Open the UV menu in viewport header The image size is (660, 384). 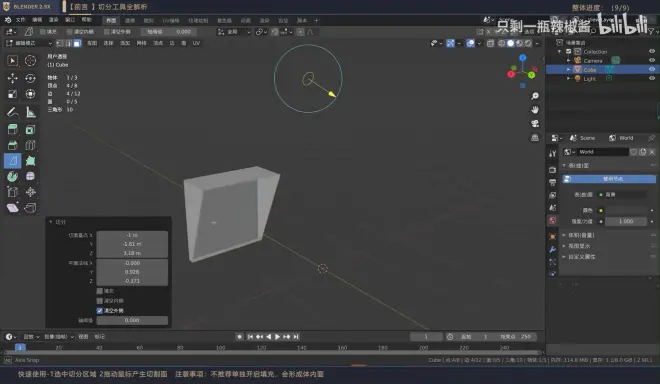[x=196, y=43]
